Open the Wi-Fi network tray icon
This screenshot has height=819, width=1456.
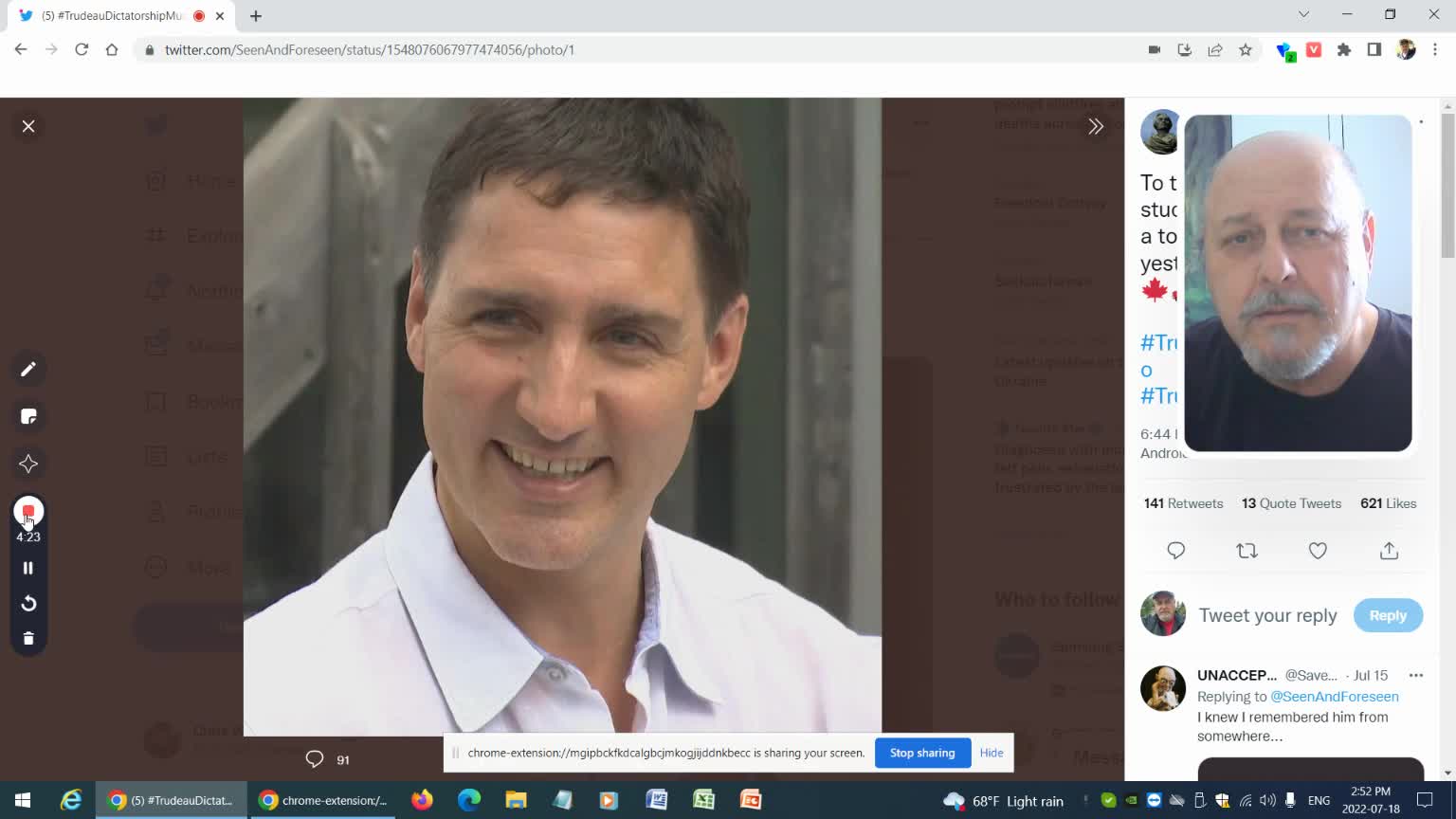pos(1246,801)
